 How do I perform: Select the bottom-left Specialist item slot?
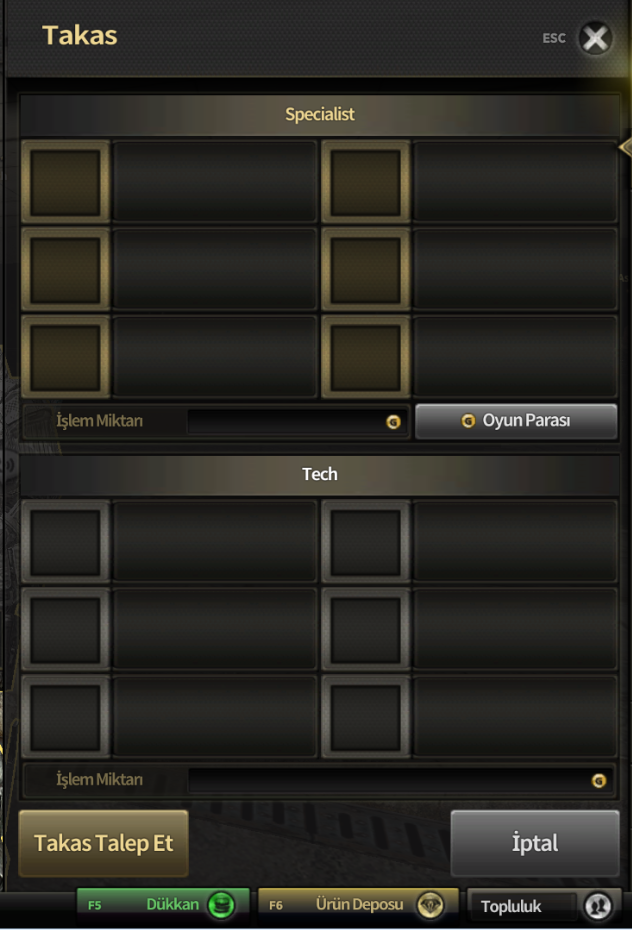tap(66, 356)
